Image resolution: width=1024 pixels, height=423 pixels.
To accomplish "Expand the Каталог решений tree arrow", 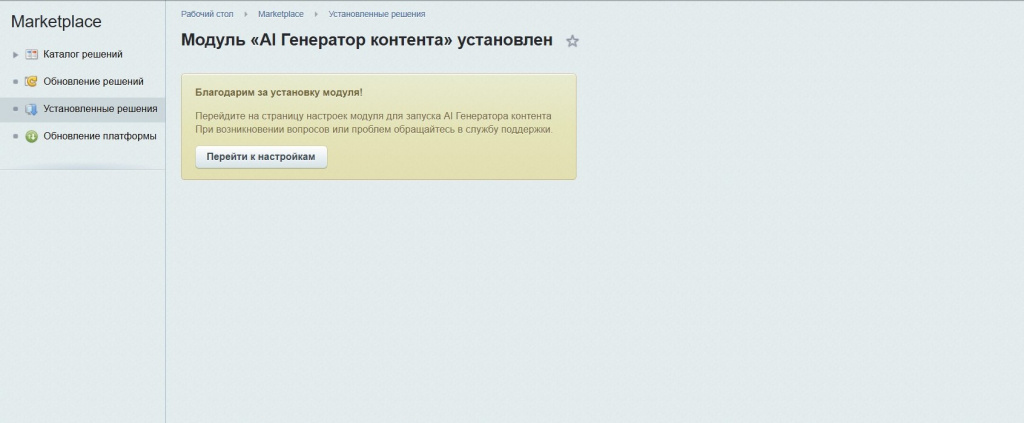I will 16,55.
